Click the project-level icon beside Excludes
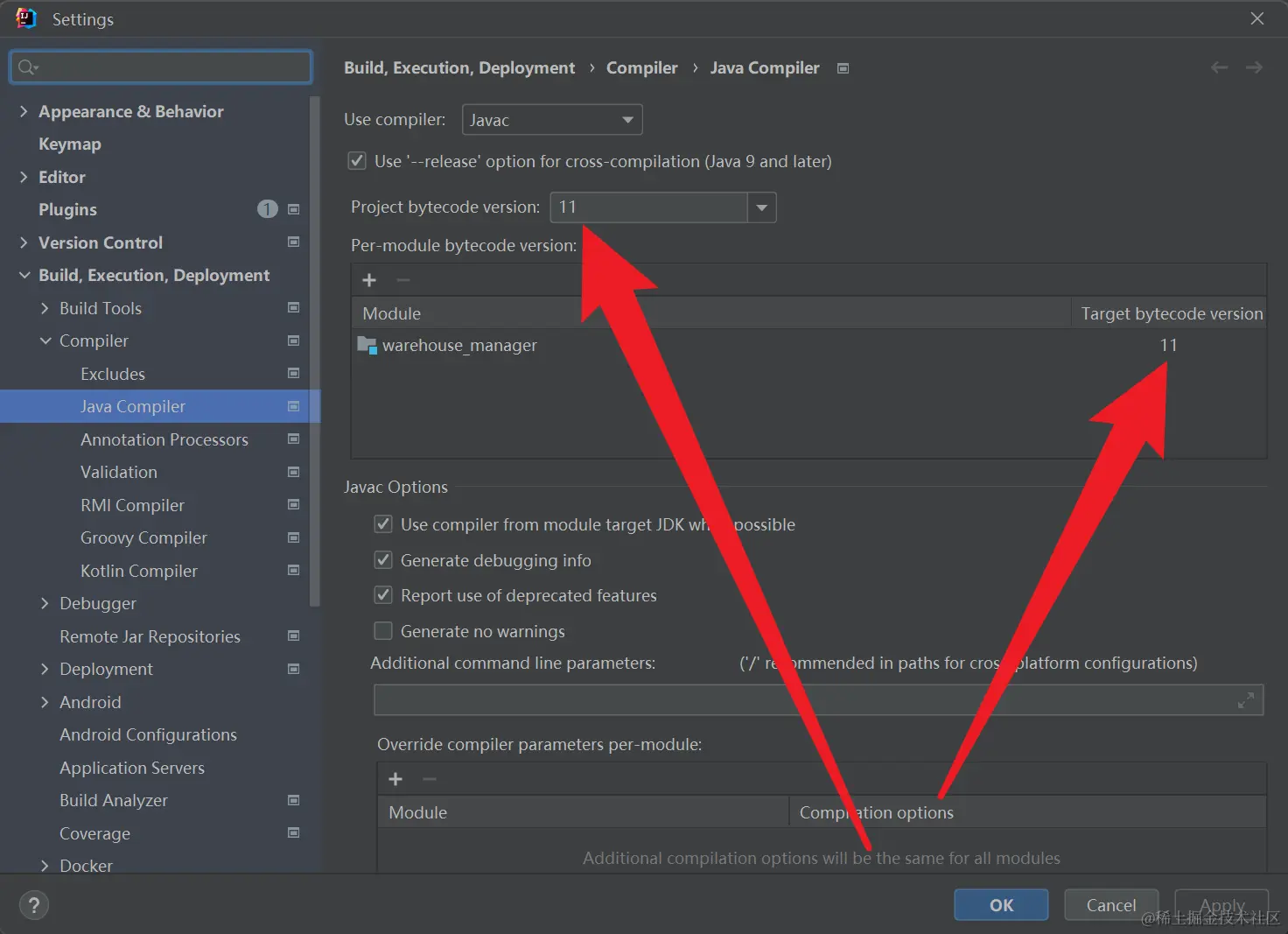Image resolution: width=1288 pixels, height=934 pixels. pyautogui.click(x=294, y=373)
